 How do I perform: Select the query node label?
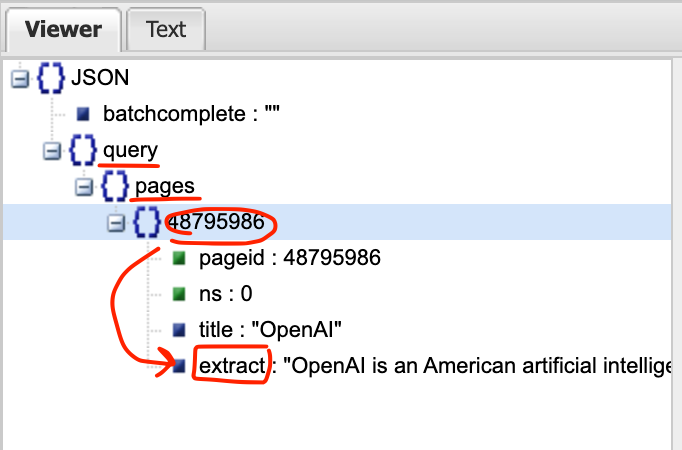130,150
